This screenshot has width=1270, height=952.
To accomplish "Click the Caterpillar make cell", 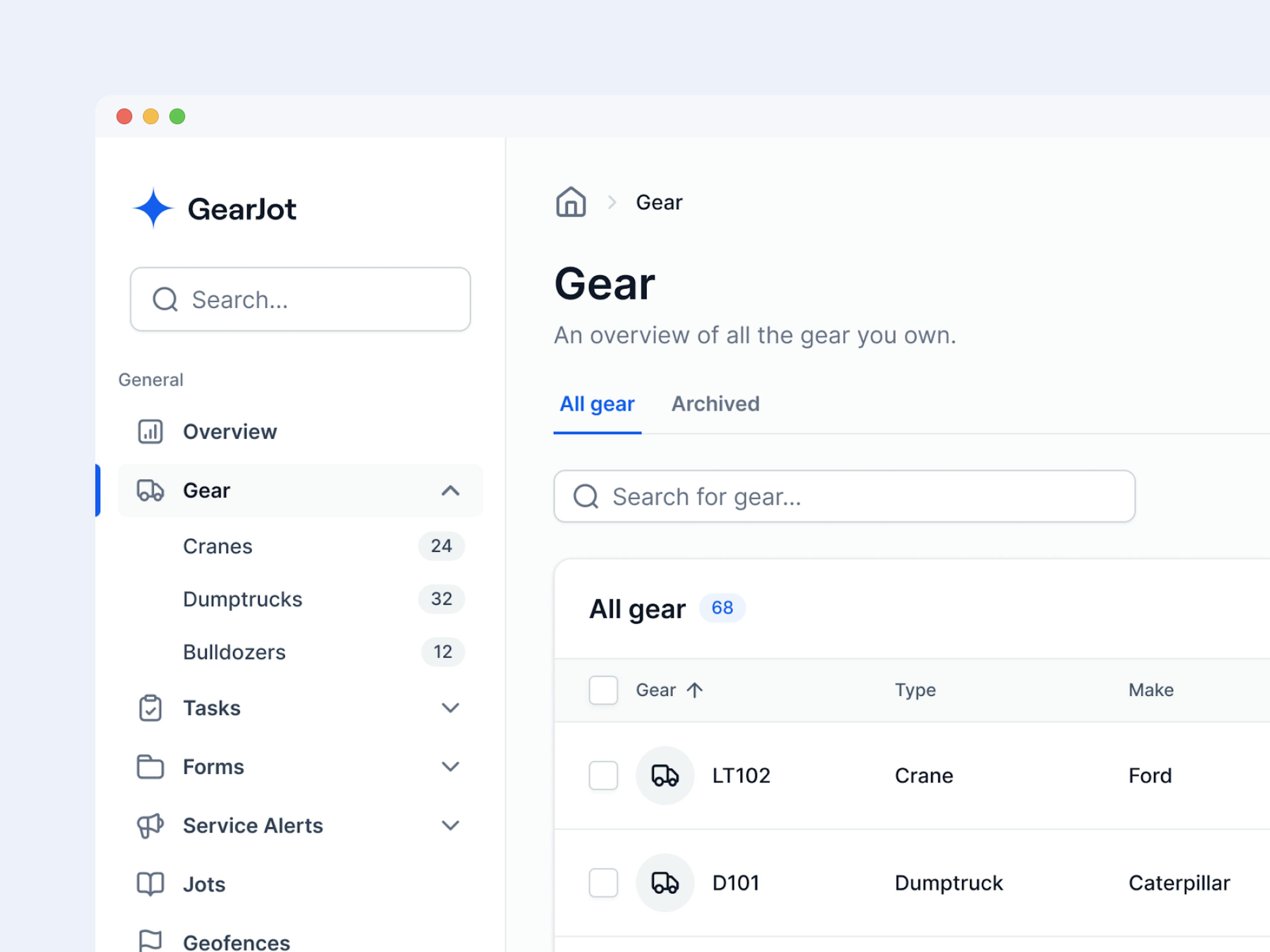I will point(1179,883).
